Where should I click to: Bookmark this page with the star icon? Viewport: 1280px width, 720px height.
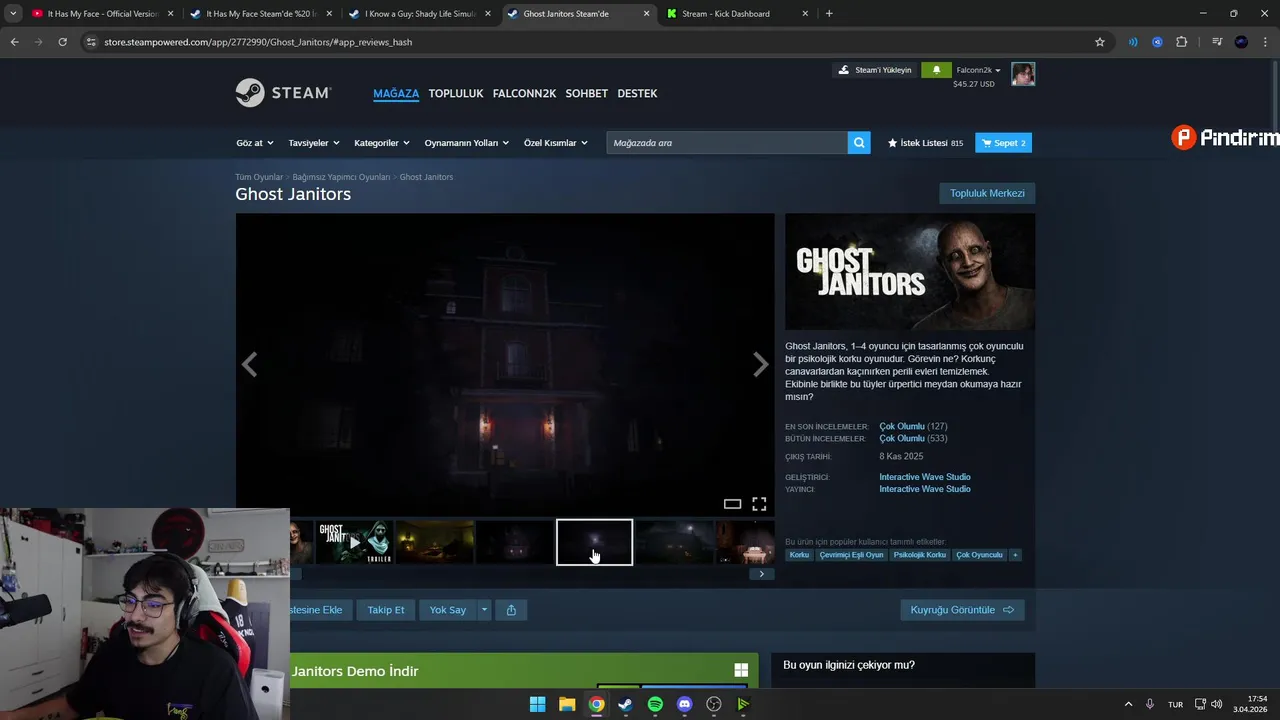[1100, 42]
